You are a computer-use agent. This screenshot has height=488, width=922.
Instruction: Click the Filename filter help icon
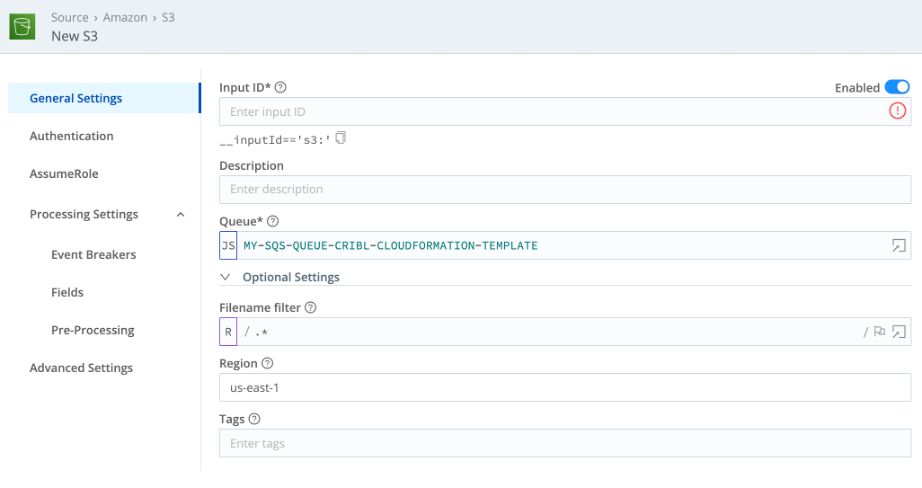[x=310, y=308]
